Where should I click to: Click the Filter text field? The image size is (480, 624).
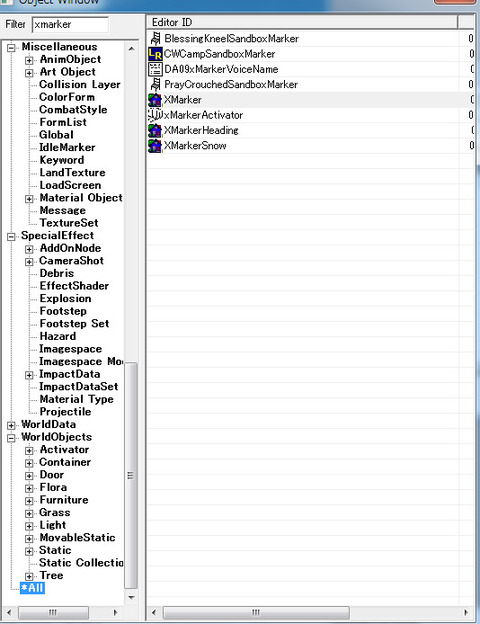tap(70, 25)
